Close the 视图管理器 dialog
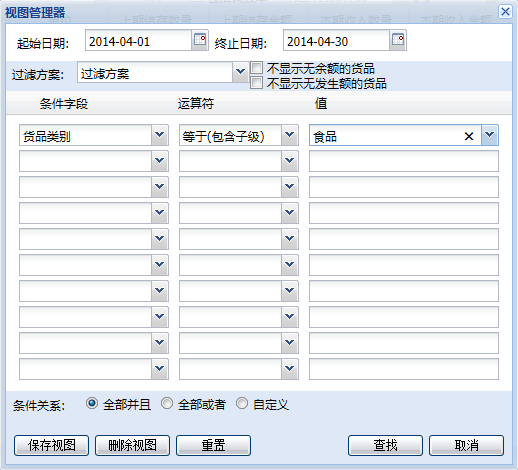This screenshot has width=518, height=470. 505,12
